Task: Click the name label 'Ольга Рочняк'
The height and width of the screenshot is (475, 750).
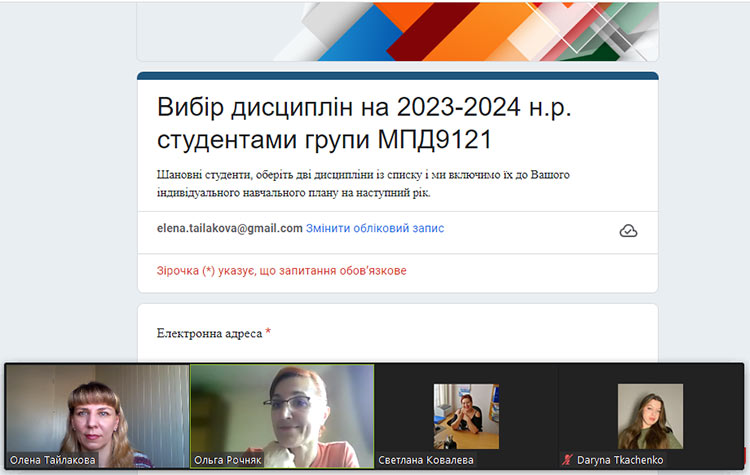Action: pos(228,460)
